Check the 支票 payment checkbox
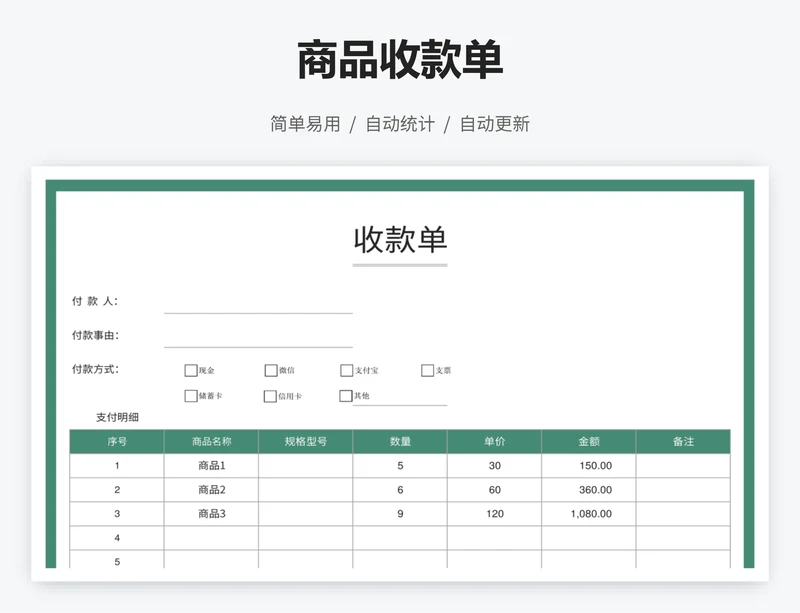800x613 pixels. point(428,371)
